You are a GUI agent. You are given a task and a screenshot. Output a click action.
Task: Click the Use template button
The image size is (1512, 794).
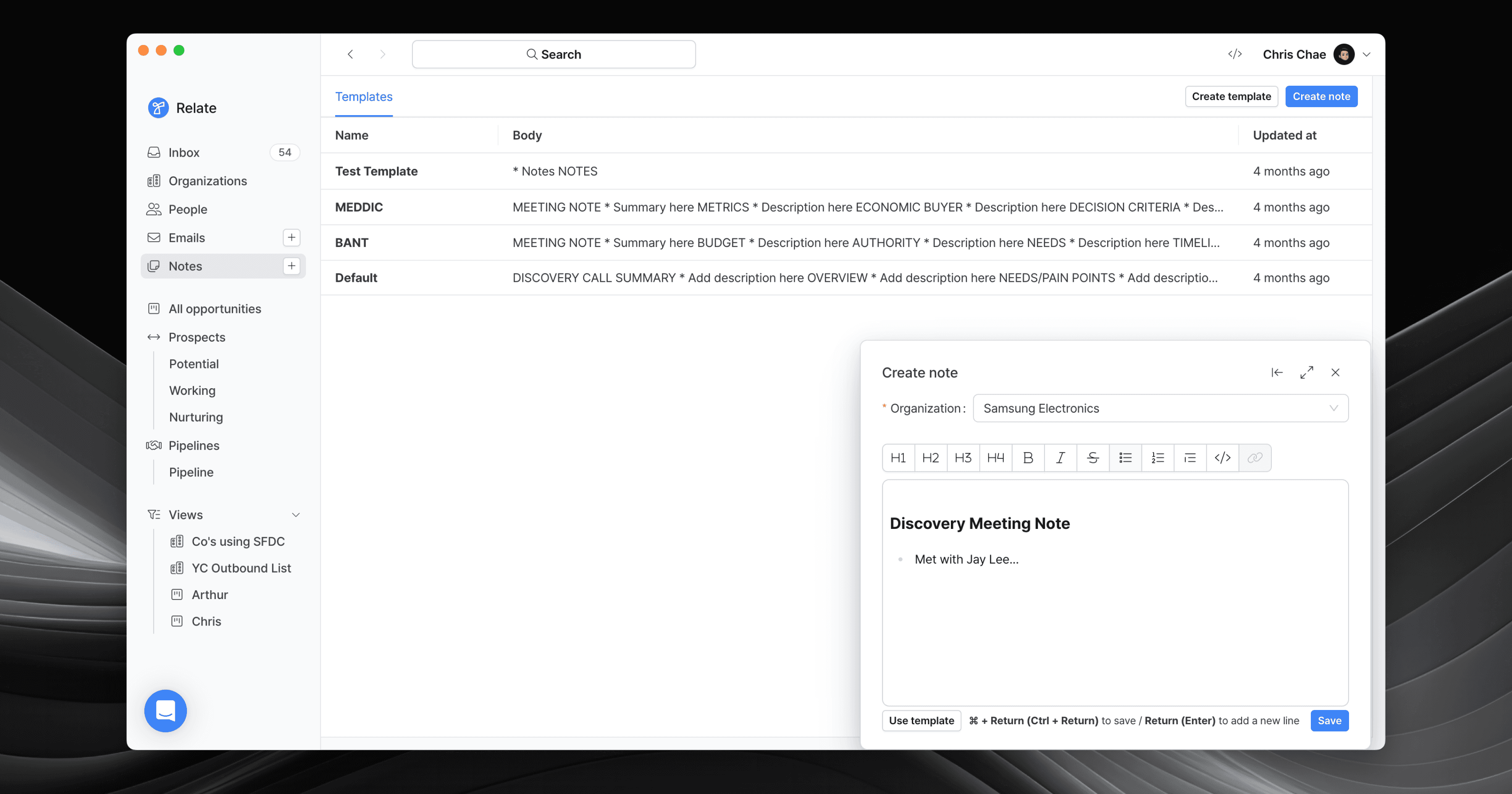click(x=921, y=720)
